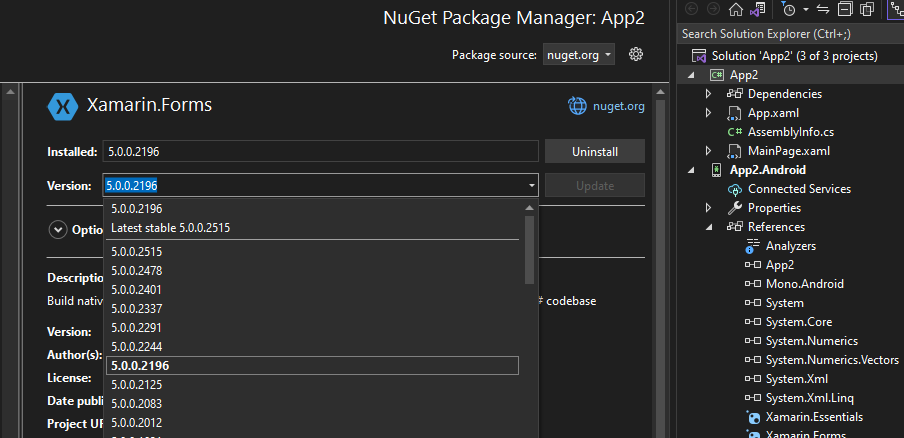Screen dimensions: 904x438
Task: Open NuGet settings gear icon
Action: tap(635, 54)
